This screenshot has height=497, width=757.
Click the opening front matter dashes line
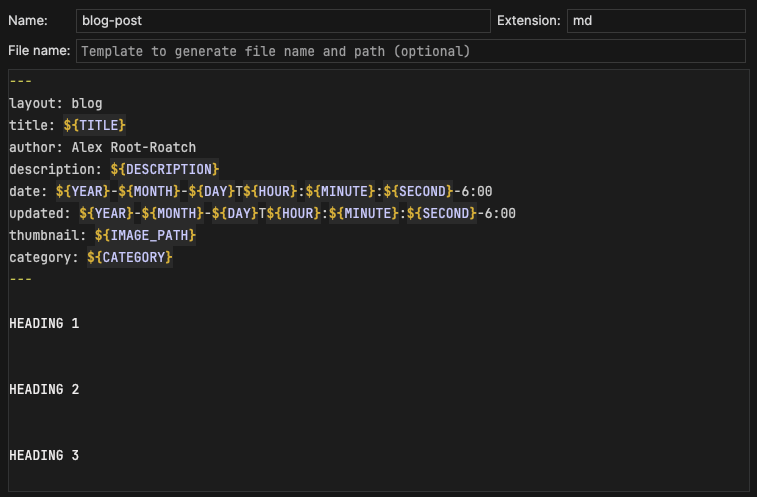pyautogui.click(x=21, y=81)
